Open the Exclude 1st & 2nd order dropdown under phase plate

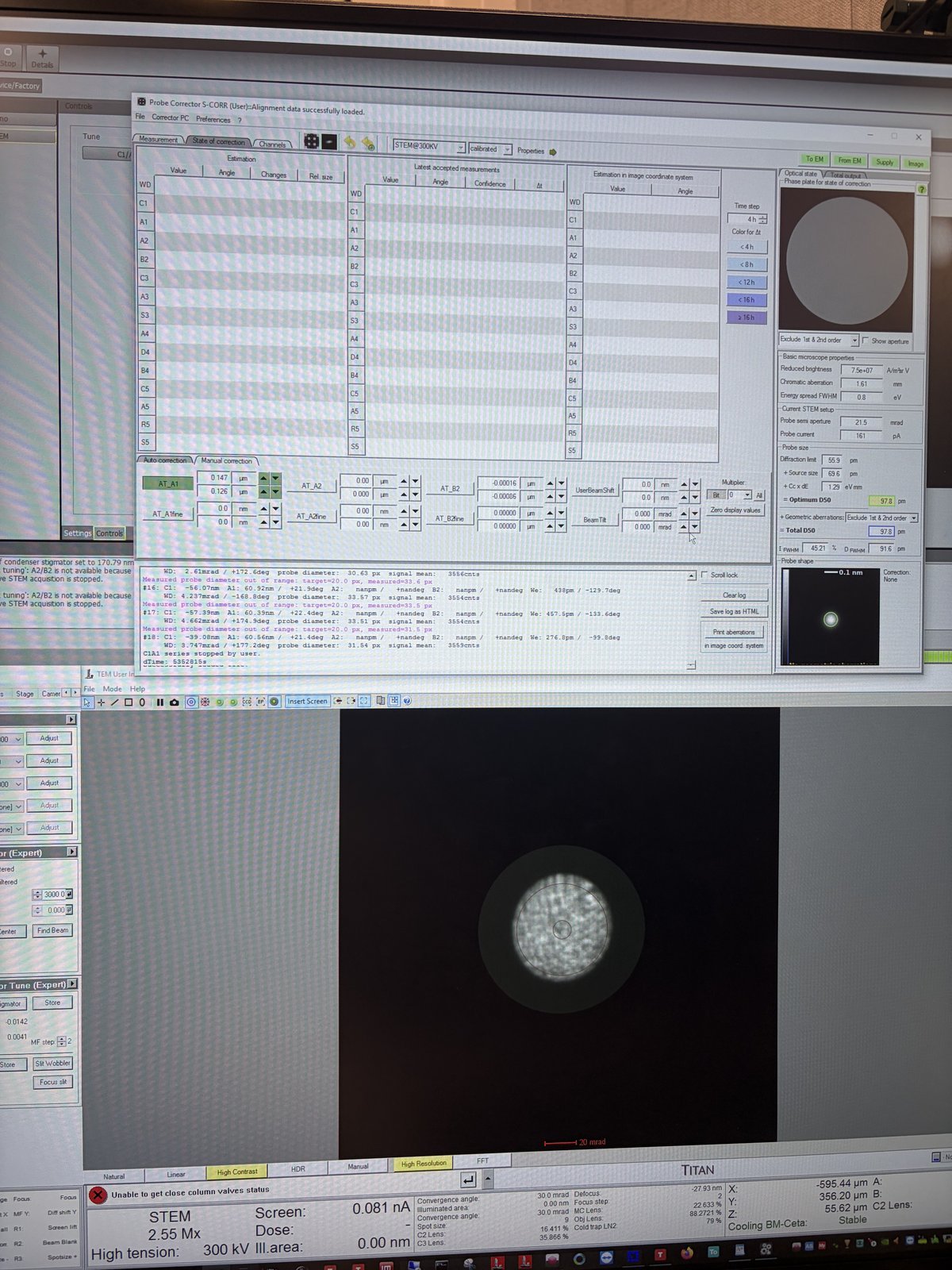point(820,340)
